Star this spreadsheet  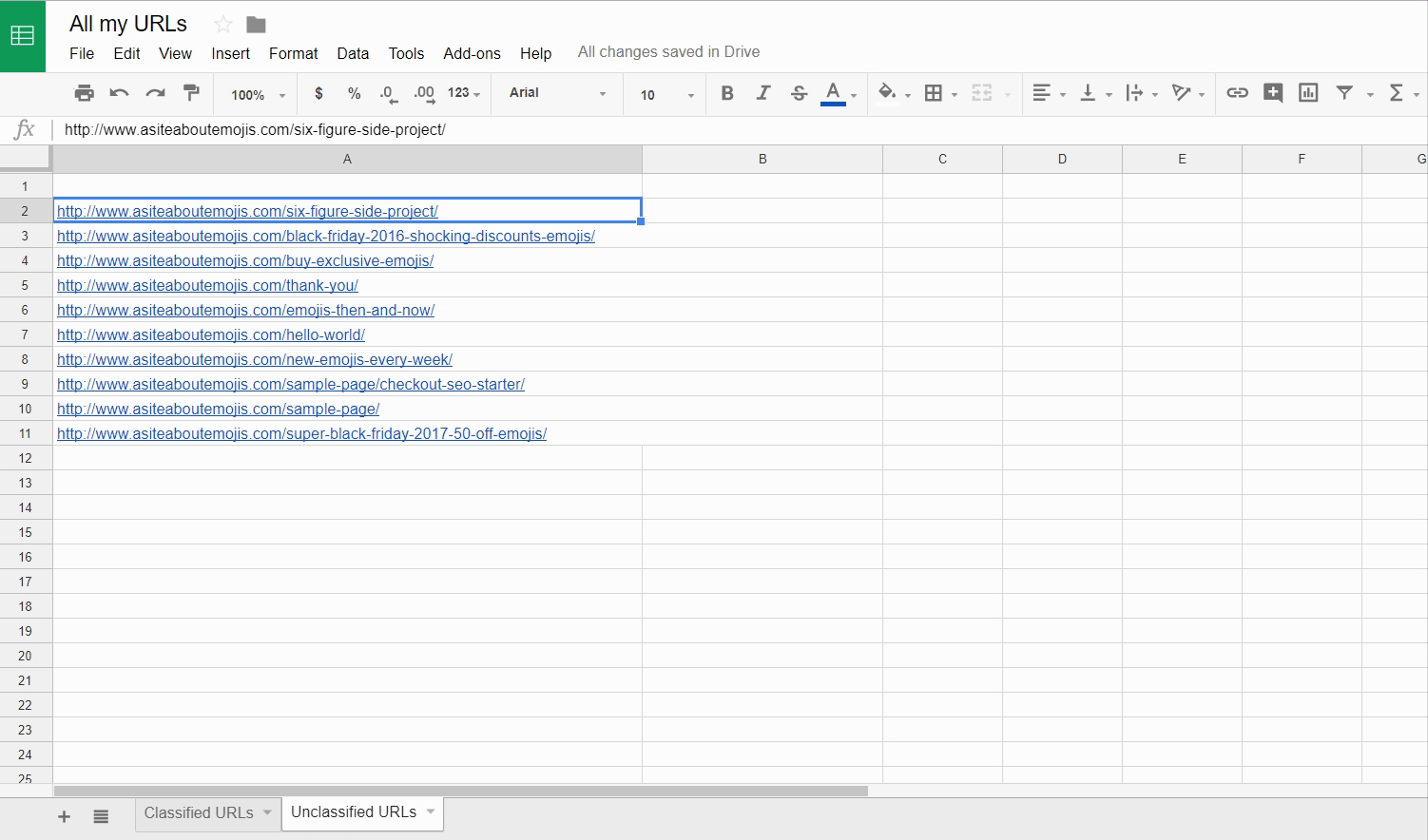point(223,25)
